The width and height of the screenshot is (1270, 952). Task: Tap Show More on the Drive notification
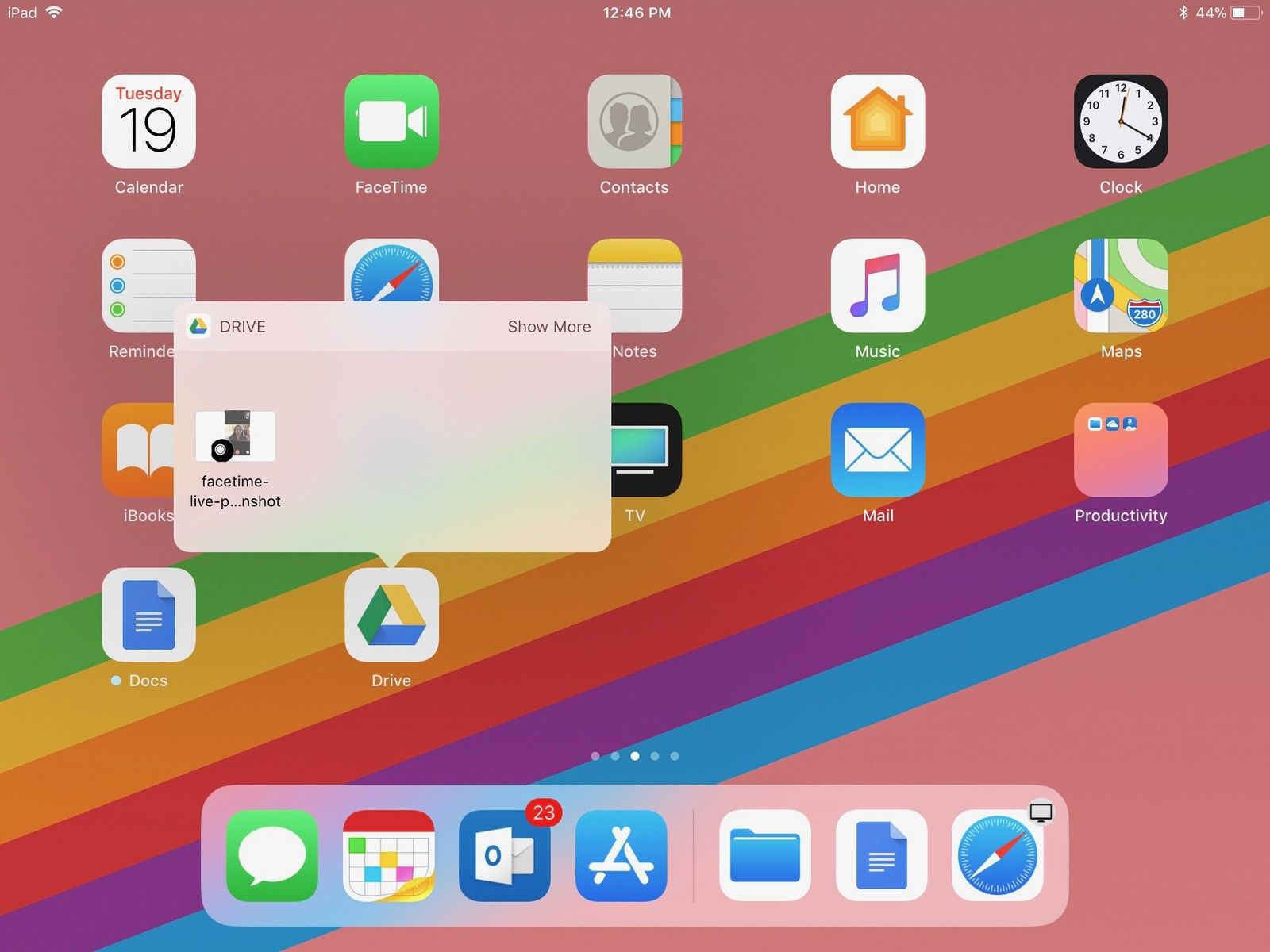click(548, 327)
